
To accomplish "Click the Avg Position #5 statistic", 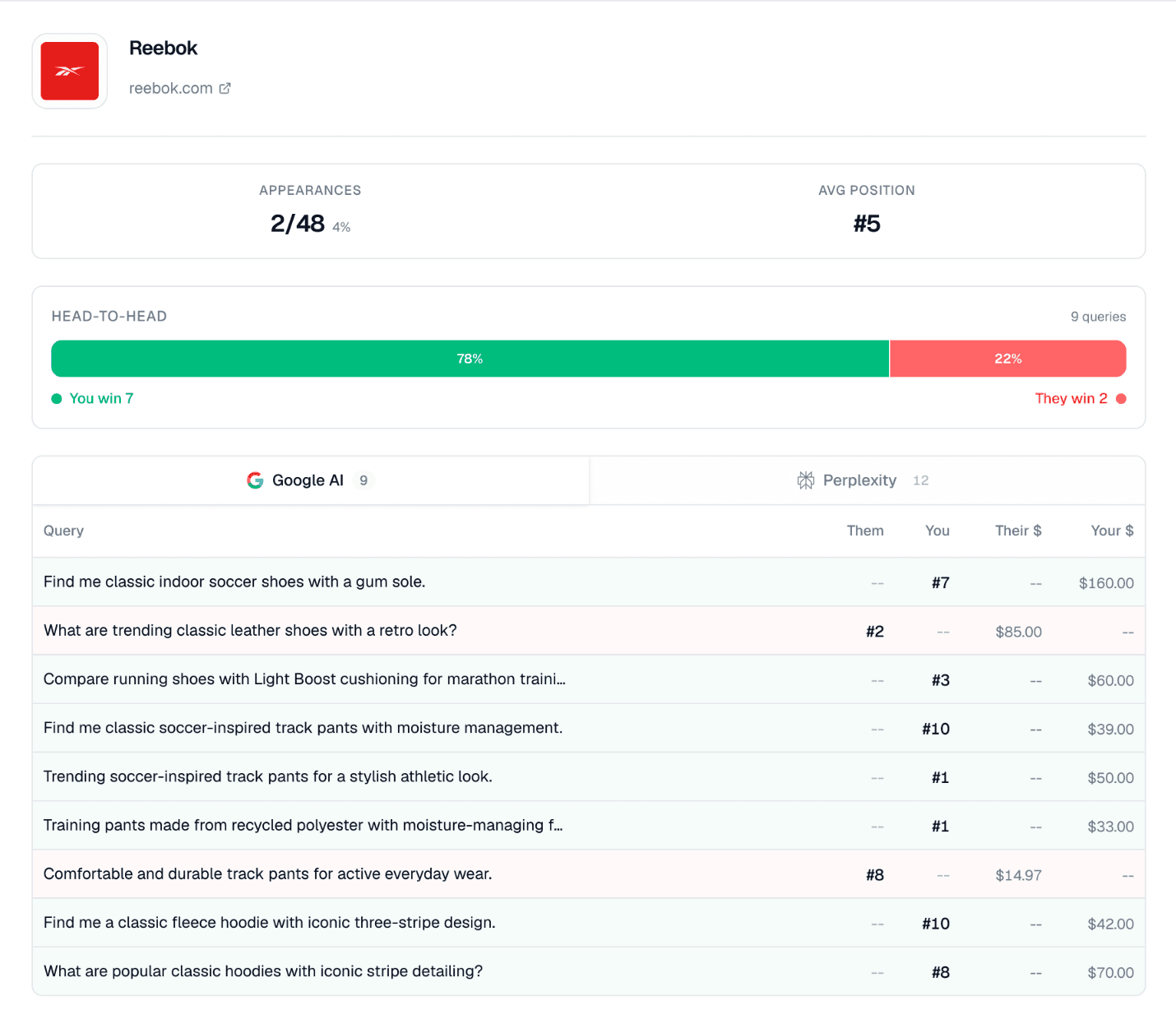I will tap(867, 223).
